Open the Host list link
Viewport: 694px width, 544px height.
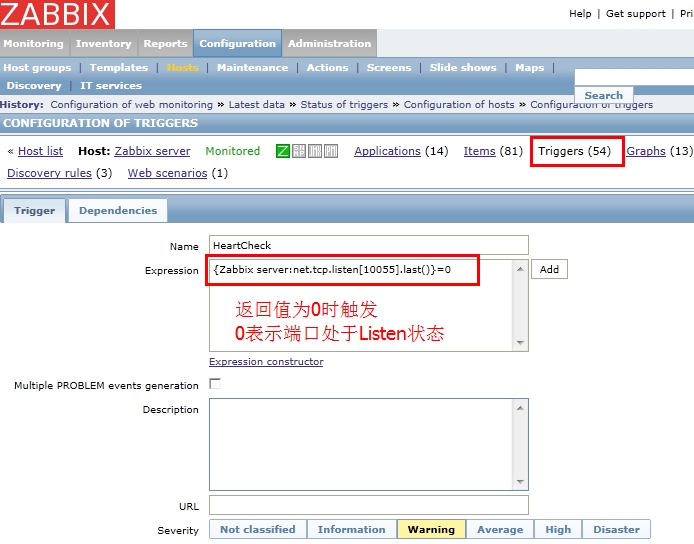[x=40, y=151]
